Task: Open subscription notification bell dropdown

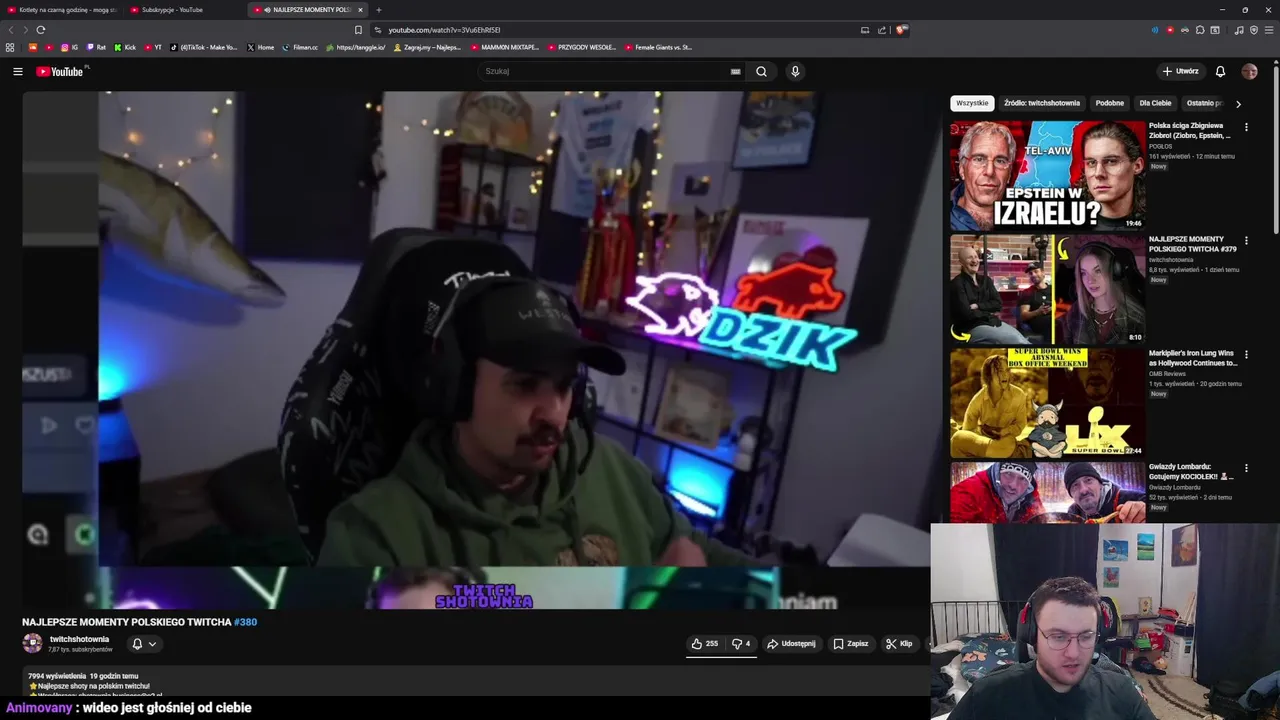Action: [144, 644]
